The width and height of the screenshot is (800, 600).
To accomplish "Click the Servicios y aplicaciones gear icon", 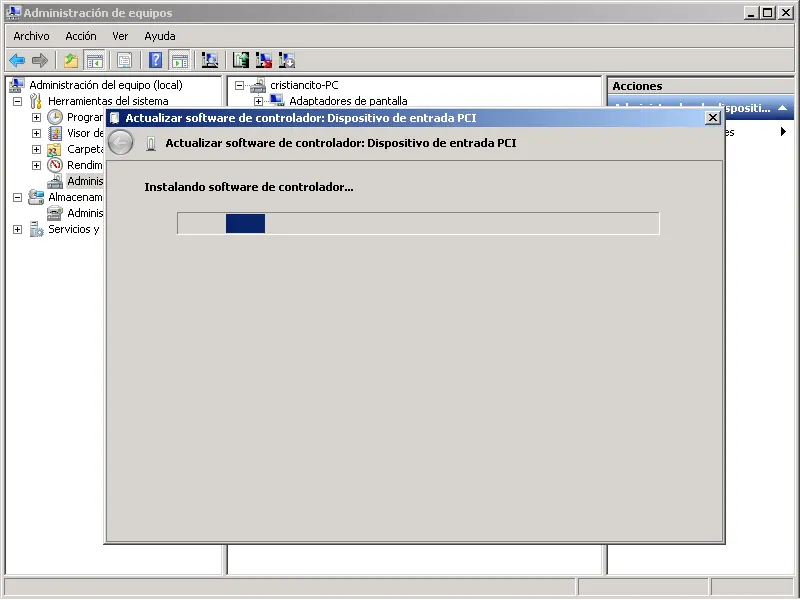I will tap(36, 229).
